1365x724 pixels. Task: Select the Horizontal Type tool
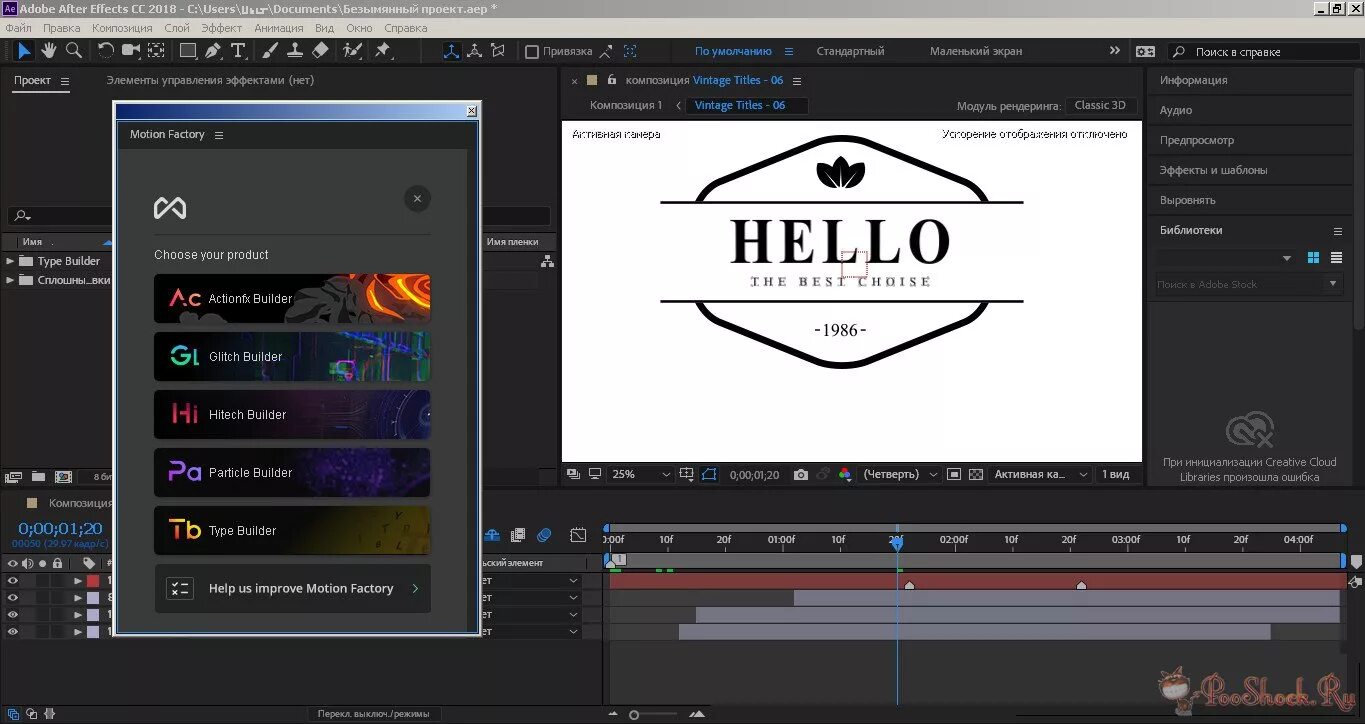(238, 50)
